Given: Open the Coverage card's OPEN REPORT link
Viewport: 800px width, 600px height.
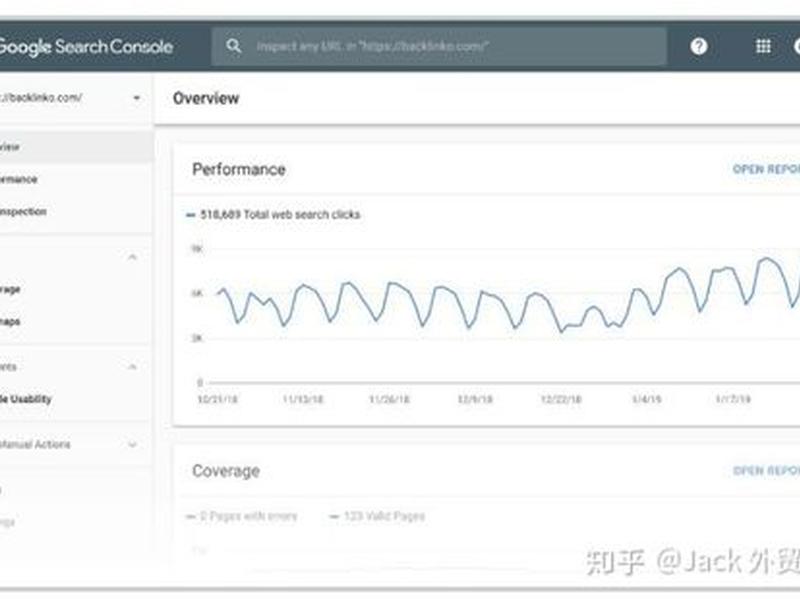Looking at the screenshot, I should [x=766, y=470].
